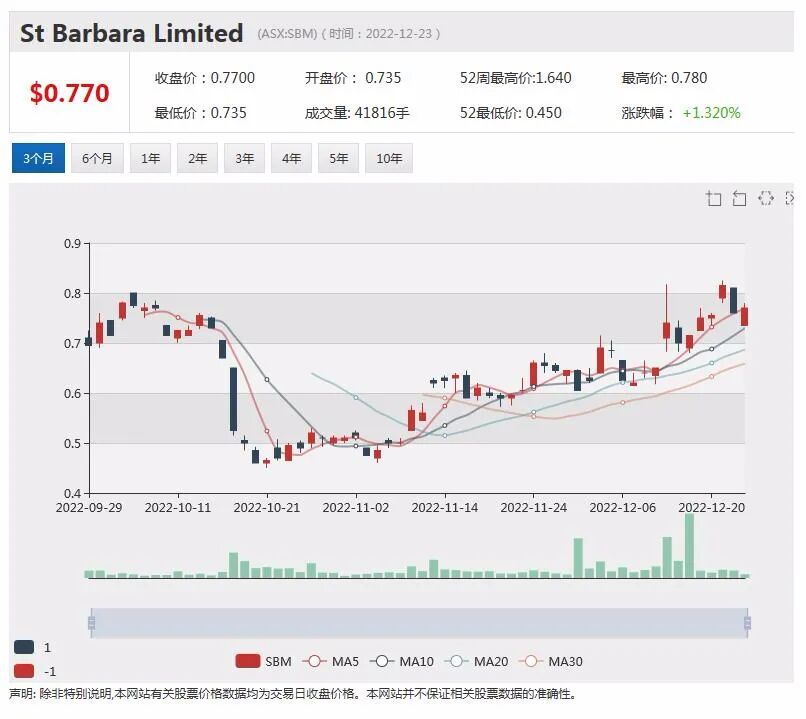The height and width of the screenshot is (719, 806).
Task: Click the zoom reset (undo zoom) icon
Action: tap(739, 198)
